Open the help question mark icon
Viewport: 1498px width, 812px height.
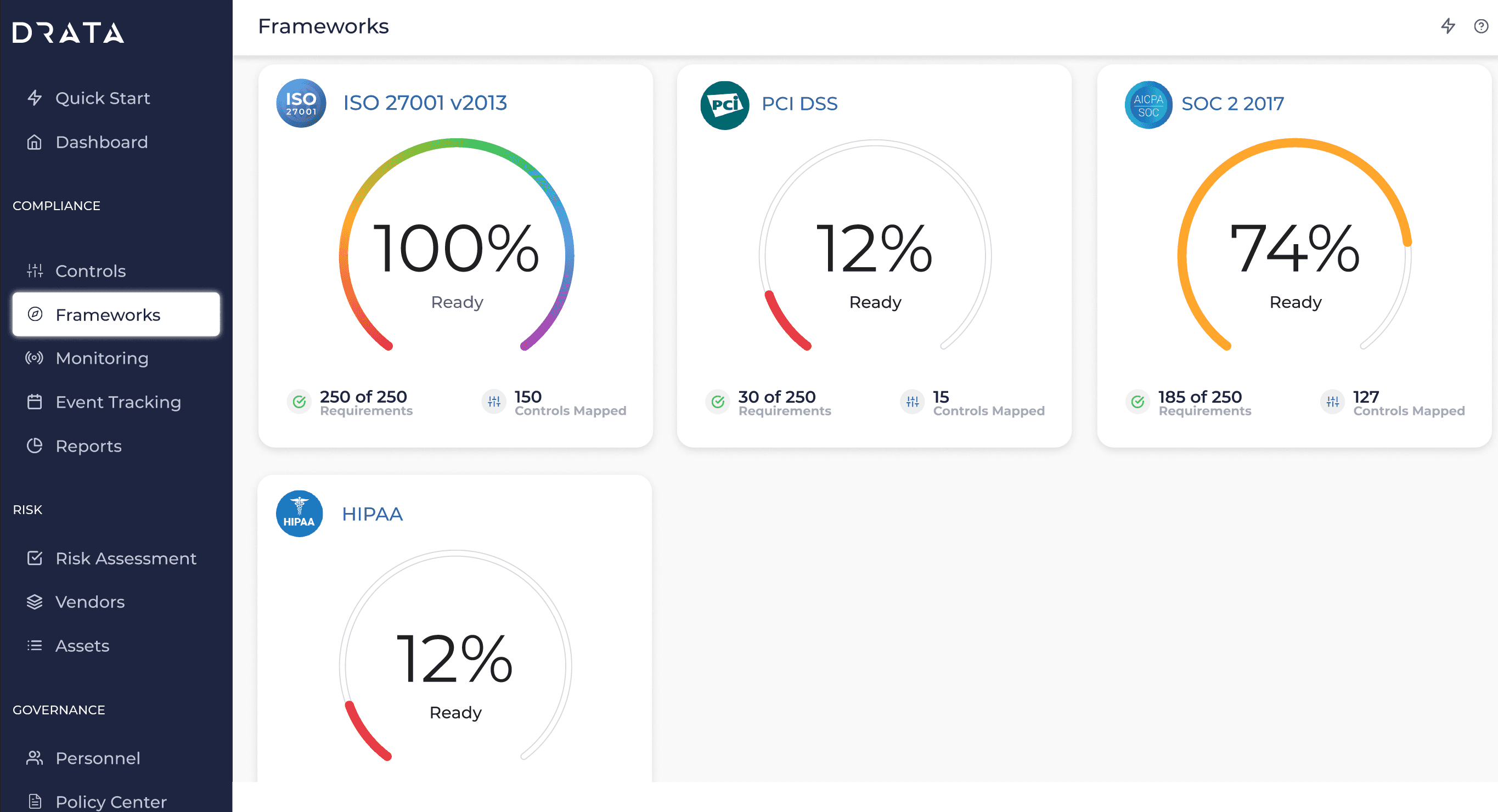point(1481,26)
